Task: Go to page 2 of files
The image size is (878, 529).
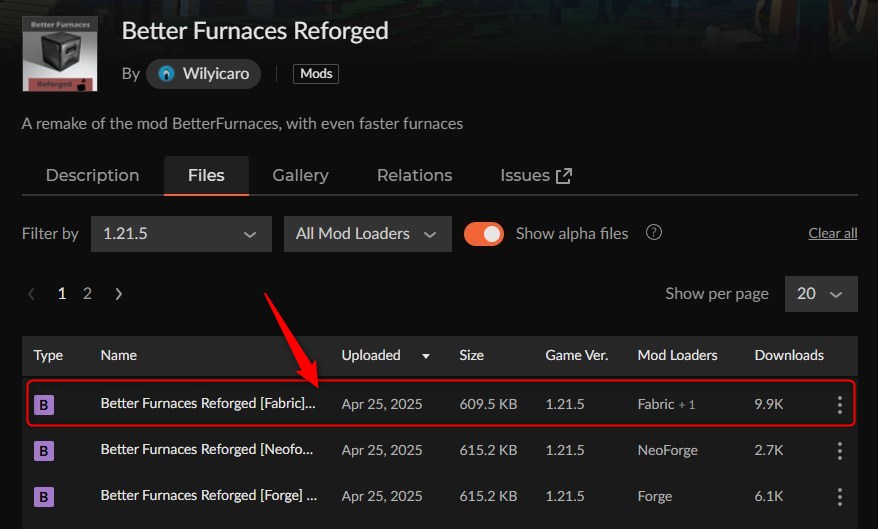Action: 87,294
